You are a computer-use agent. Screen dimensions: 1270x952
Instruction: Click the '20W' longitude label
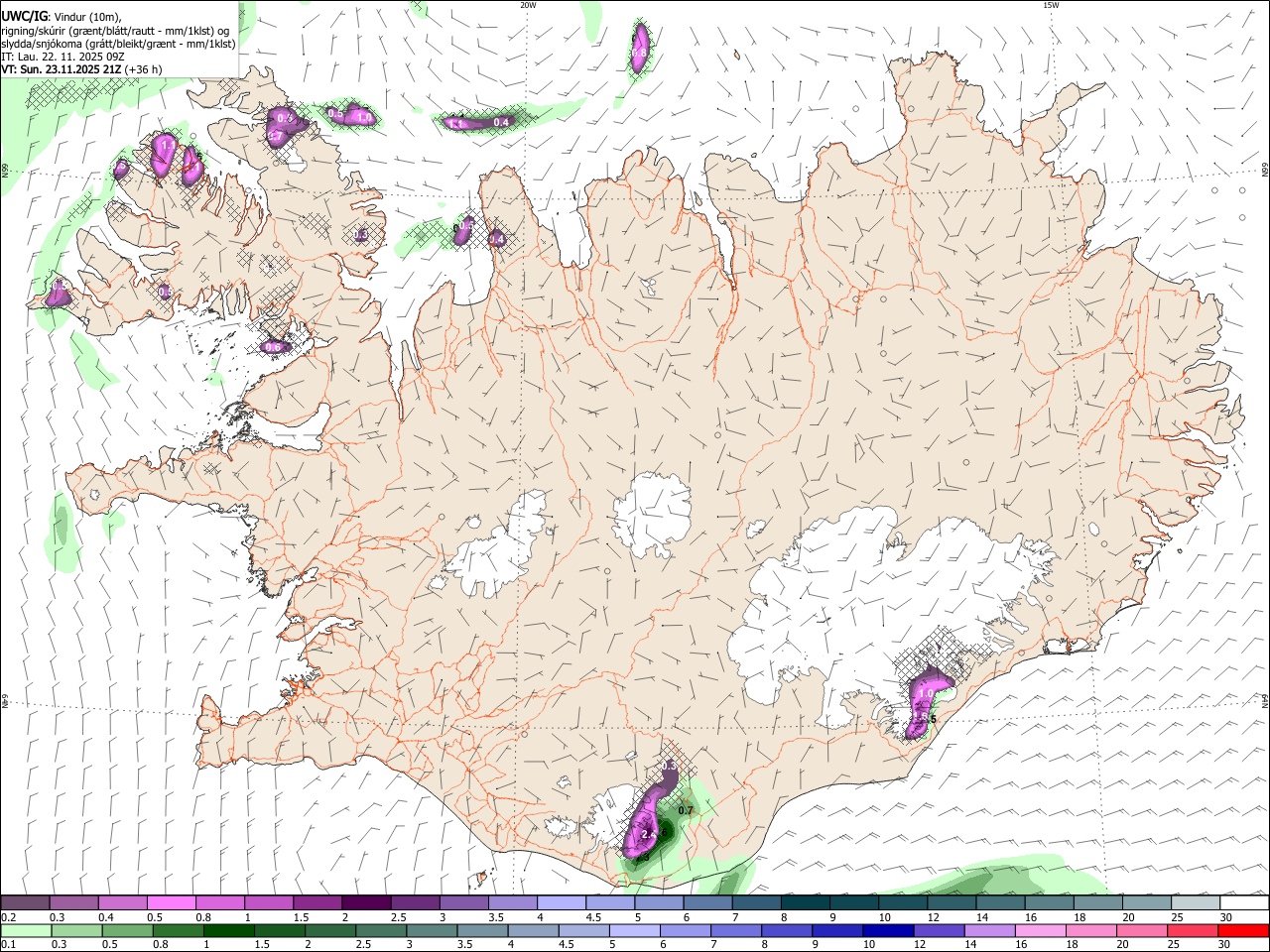point(528,5)
